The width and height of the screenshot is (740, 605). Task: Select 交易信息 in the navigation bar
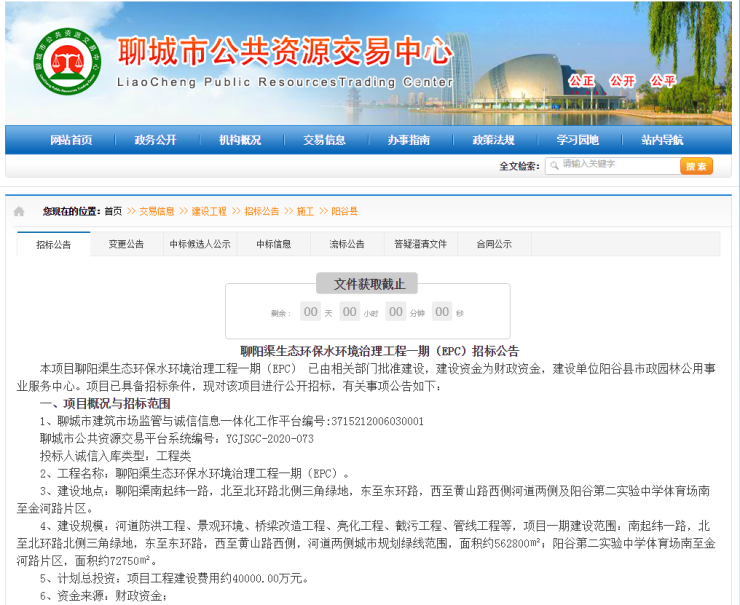click(x=324, y=140)
